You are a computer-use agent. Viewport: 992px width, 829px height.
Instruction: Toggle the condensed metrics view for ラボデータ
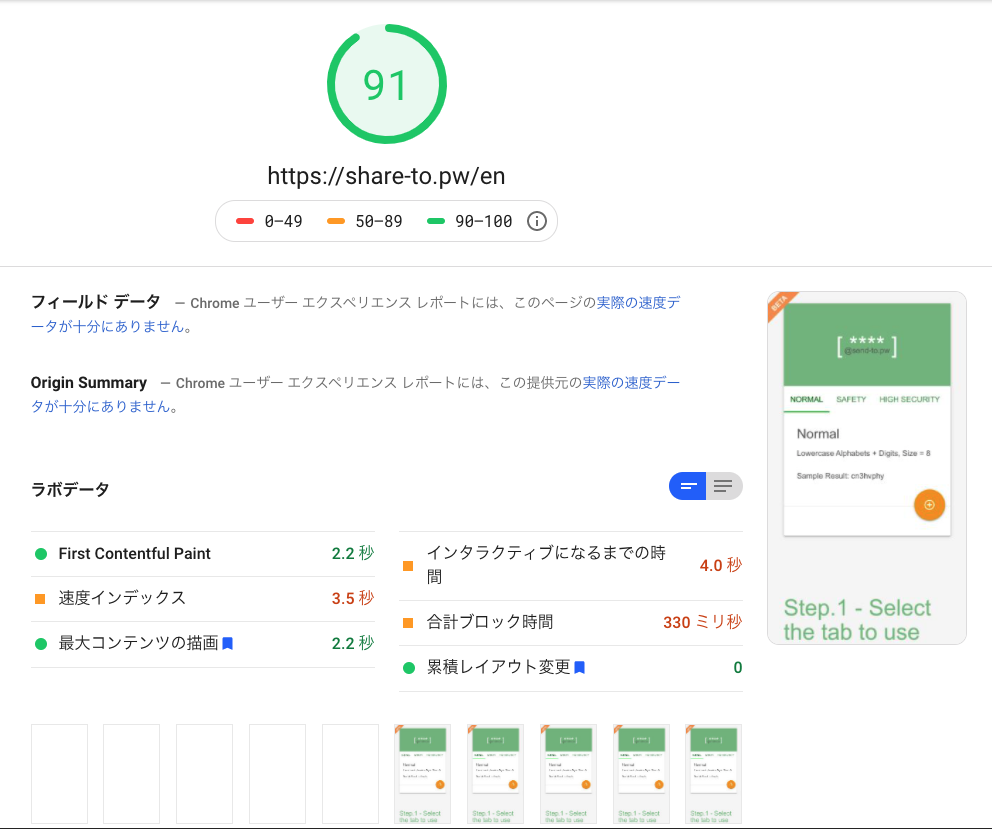point(687,486)
